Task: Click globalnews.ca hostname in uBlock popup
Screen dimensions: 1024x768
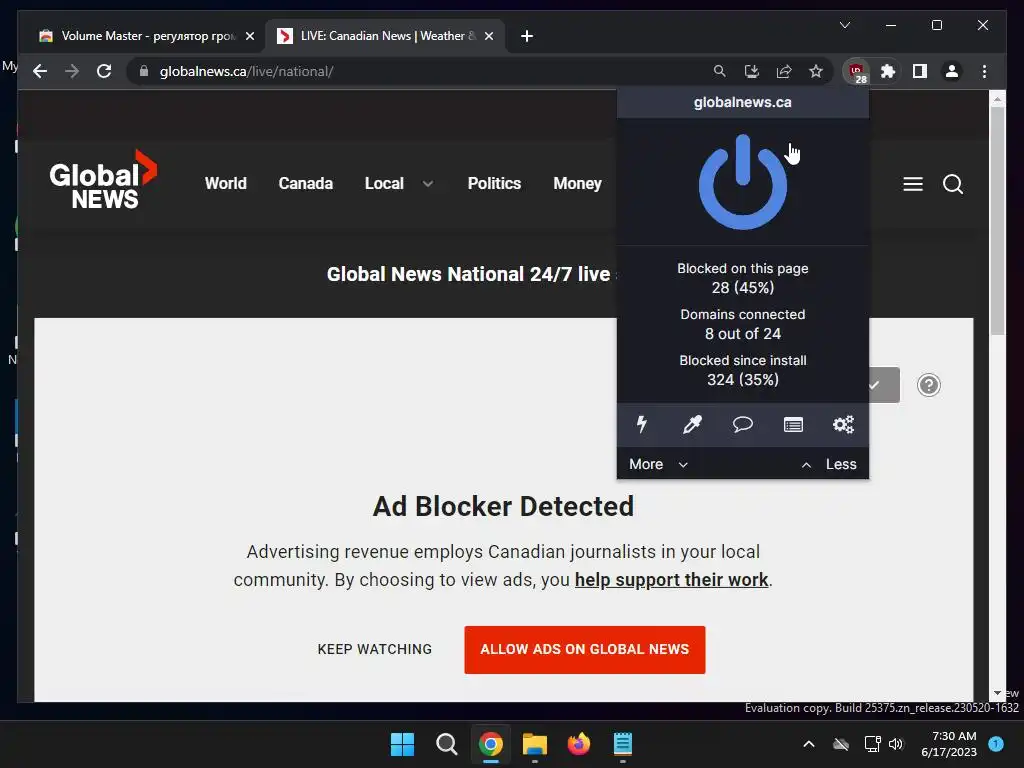Action: [743, 103]
